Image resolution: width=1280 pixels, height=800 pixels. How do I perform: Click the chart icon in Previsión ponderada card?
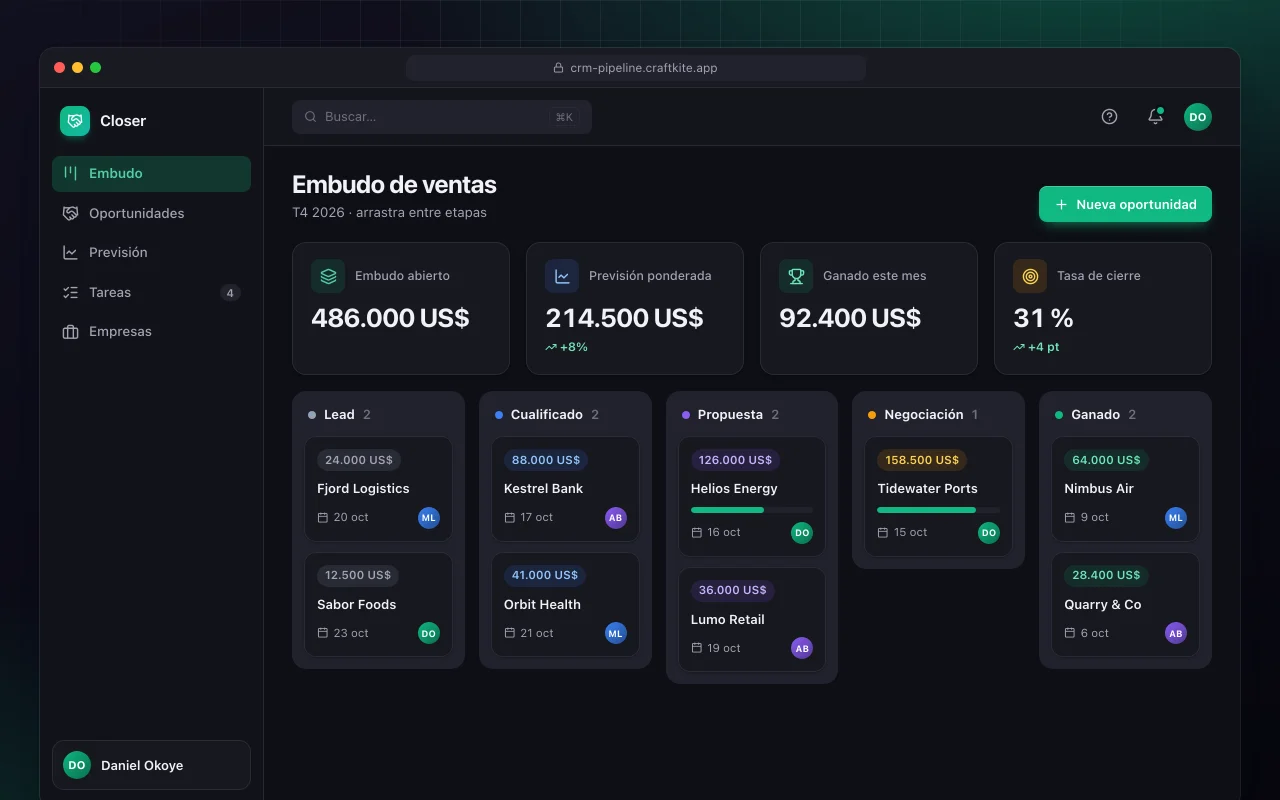point(562,276)
